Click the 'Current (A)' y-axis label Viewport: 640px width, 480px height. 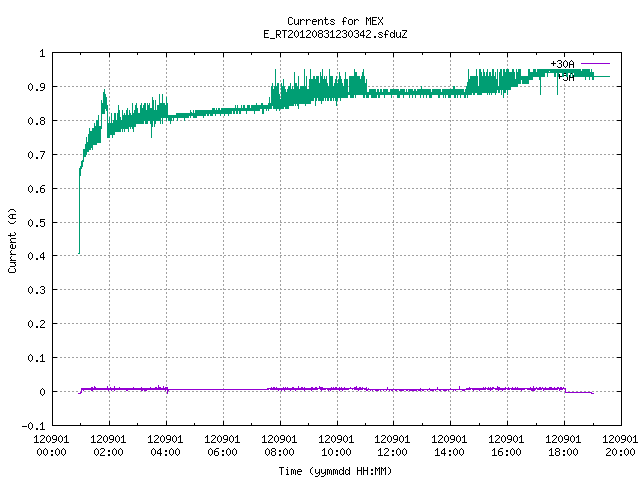(12, 240)
